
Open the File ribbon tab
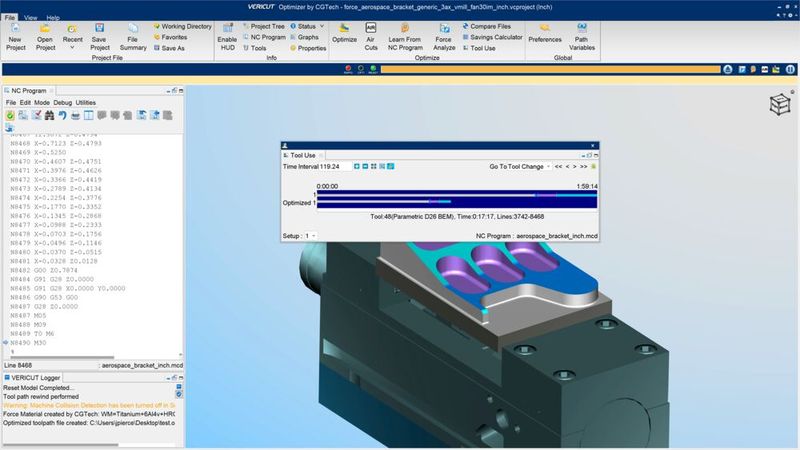tap(10, 17)
